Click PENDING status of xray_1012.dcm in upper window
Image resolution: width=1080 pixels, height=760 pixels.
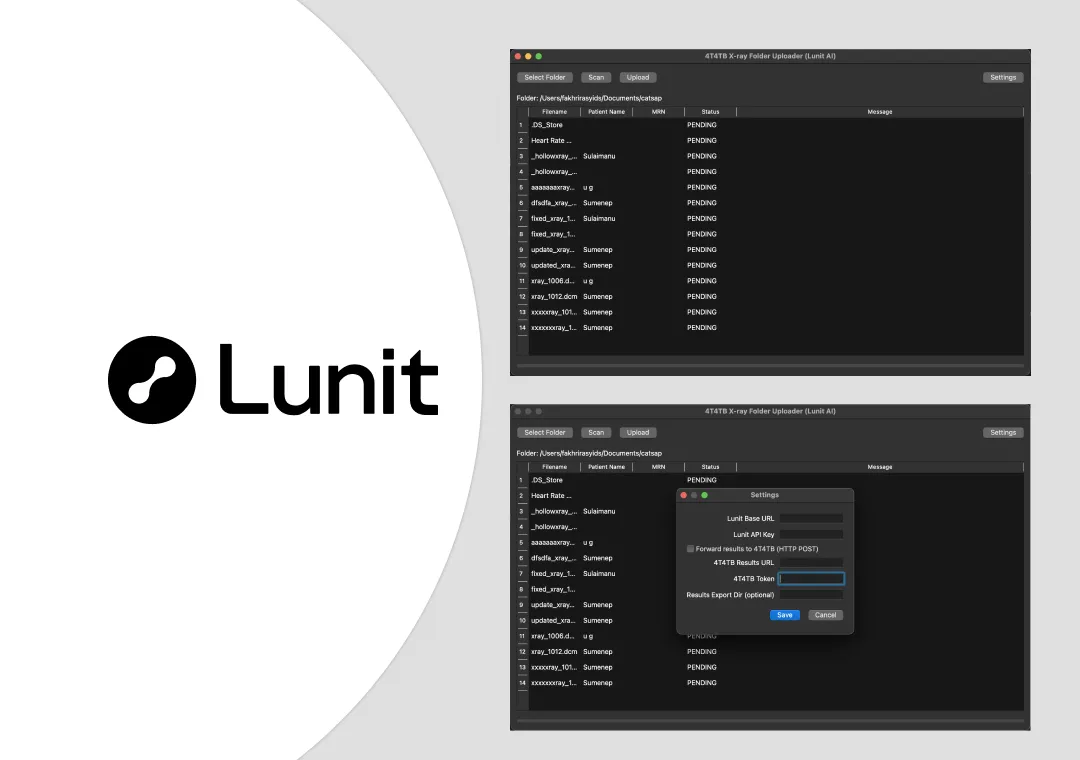(x=701, y=296)
